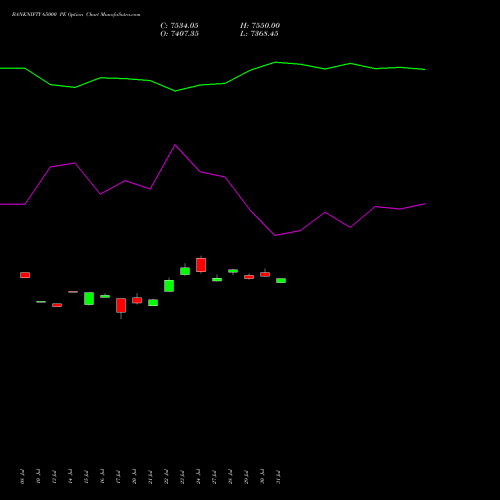Click the 27 Jul date label
Viewport: 500px width, 500px height.
(x=214, y=477)
